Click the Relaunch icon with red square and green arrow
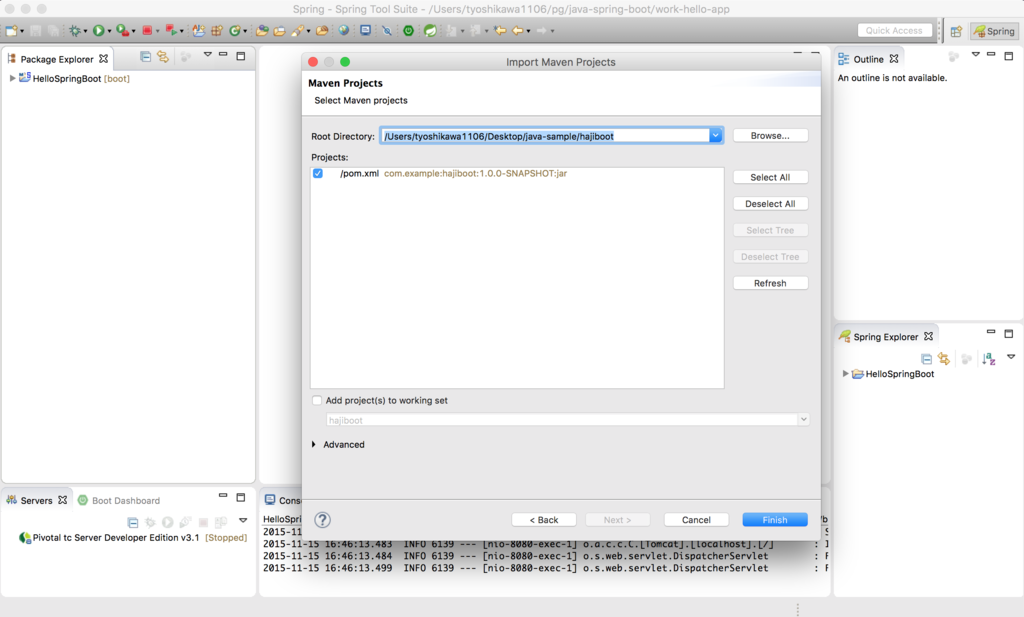This screenshot has height=617, width=1024. coord(171,31)
